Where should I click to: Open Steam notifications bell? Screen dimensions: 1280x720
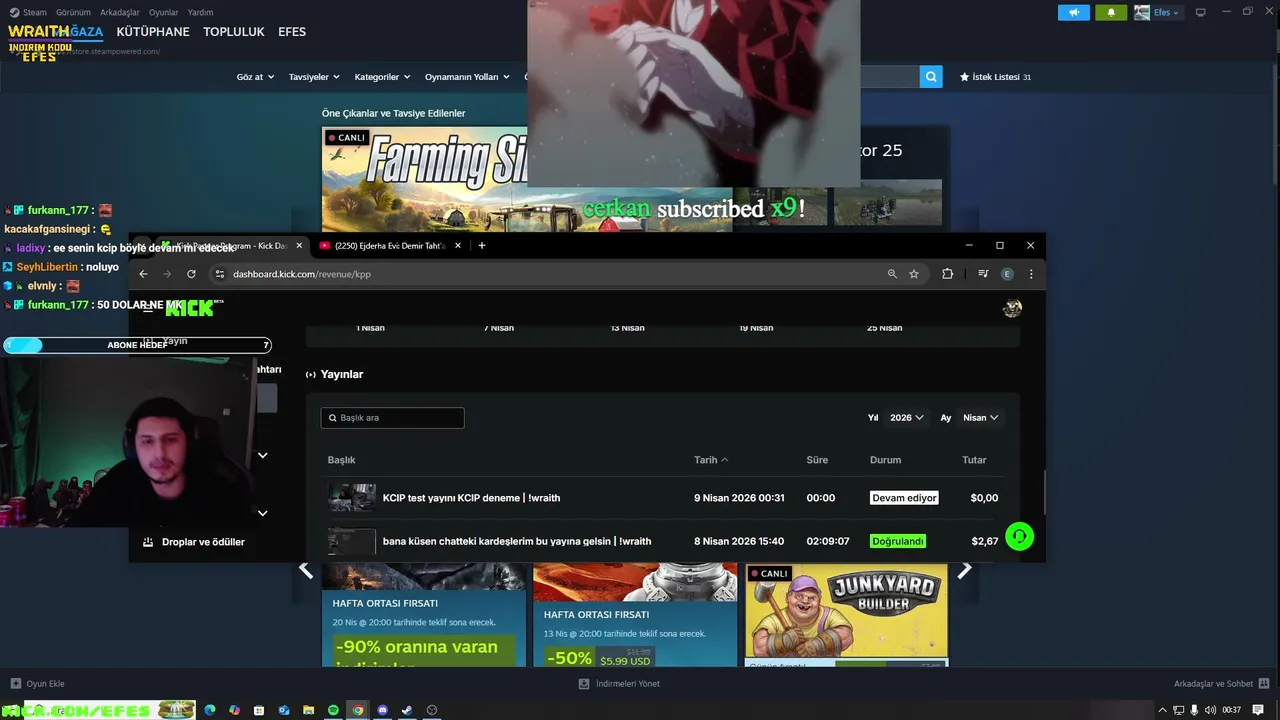pyautogui.click(x=1111, y=13)
